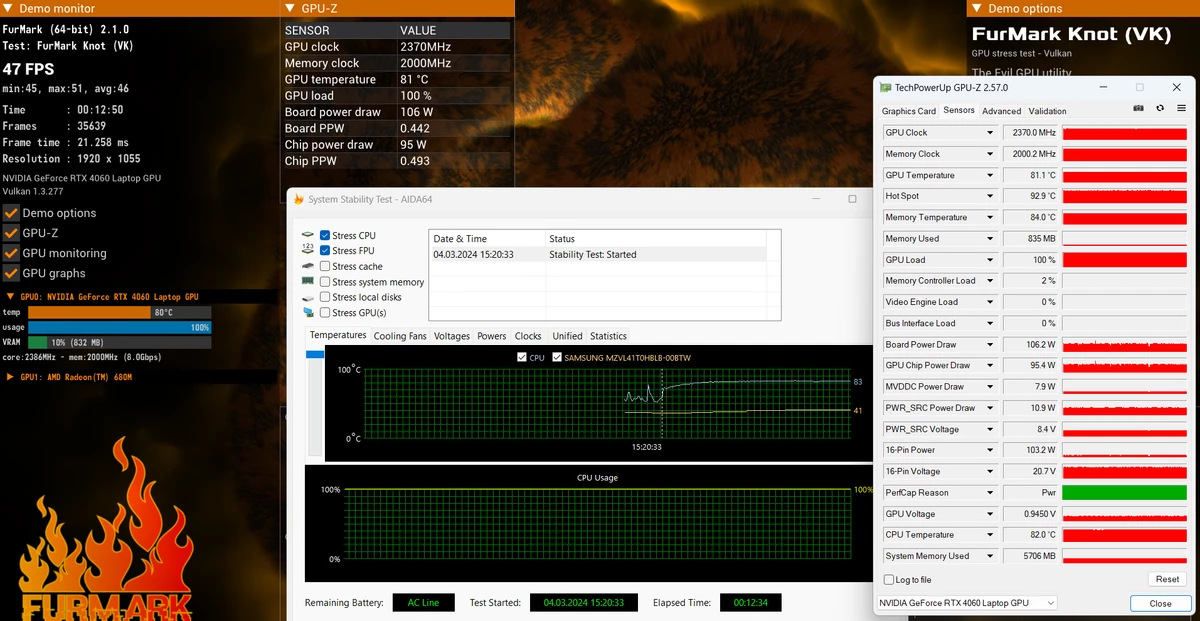The width and height of the screenshot is (1200, 621).
Task: Open the Board Power Draw sensor dropdown arrow
Action: pos(990,344)
